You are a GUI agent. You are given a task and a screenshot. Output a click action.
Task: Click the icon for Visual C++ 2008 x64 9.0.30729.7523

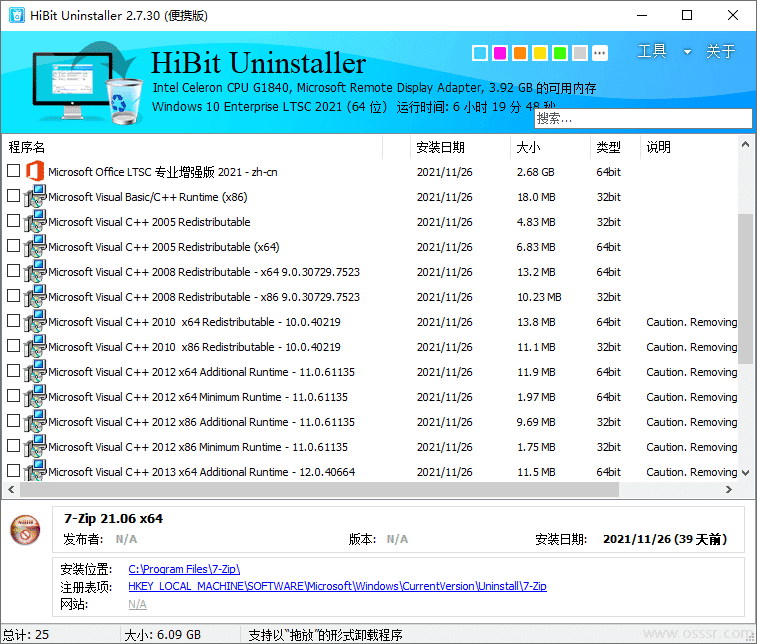click(x=35, y=272)
